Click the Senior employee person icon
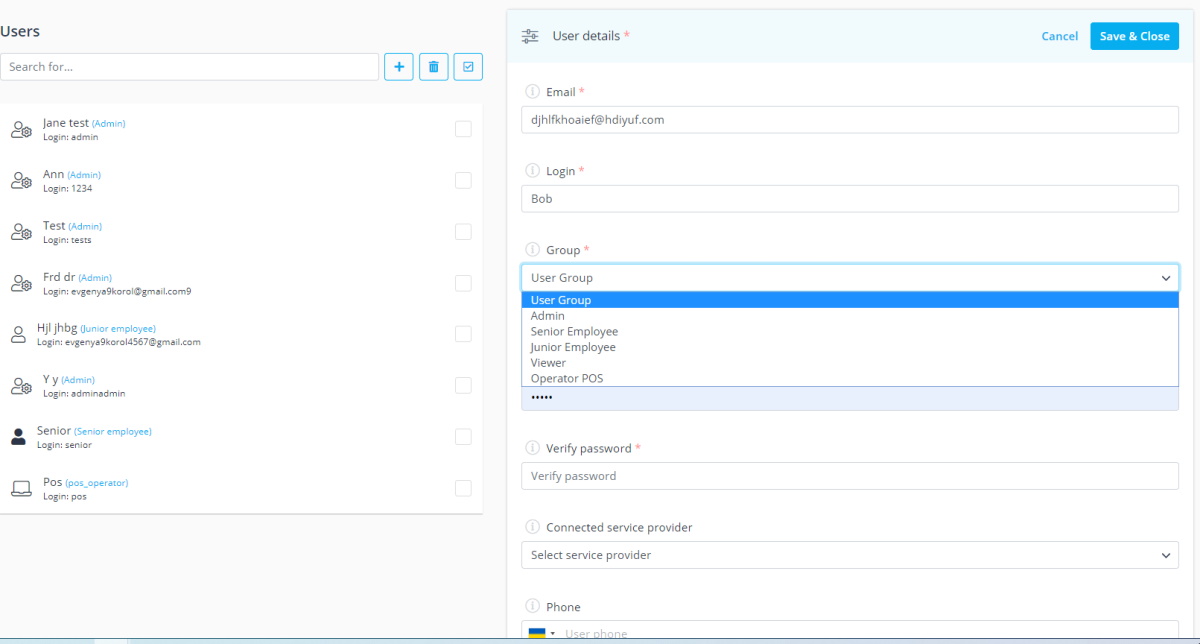The width and height of the screenshot is (1200, 644). 18,436
